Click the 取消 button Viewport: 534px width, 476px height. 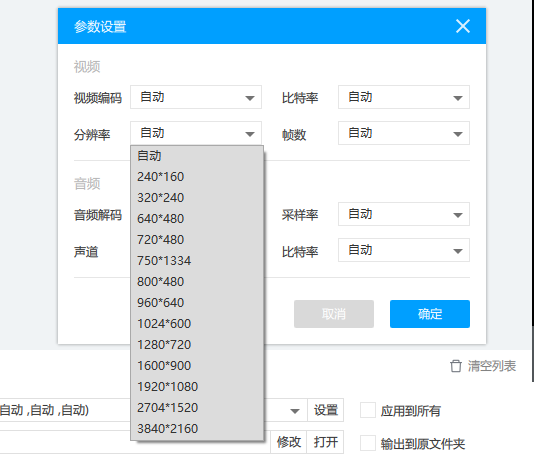pos(334,314)
